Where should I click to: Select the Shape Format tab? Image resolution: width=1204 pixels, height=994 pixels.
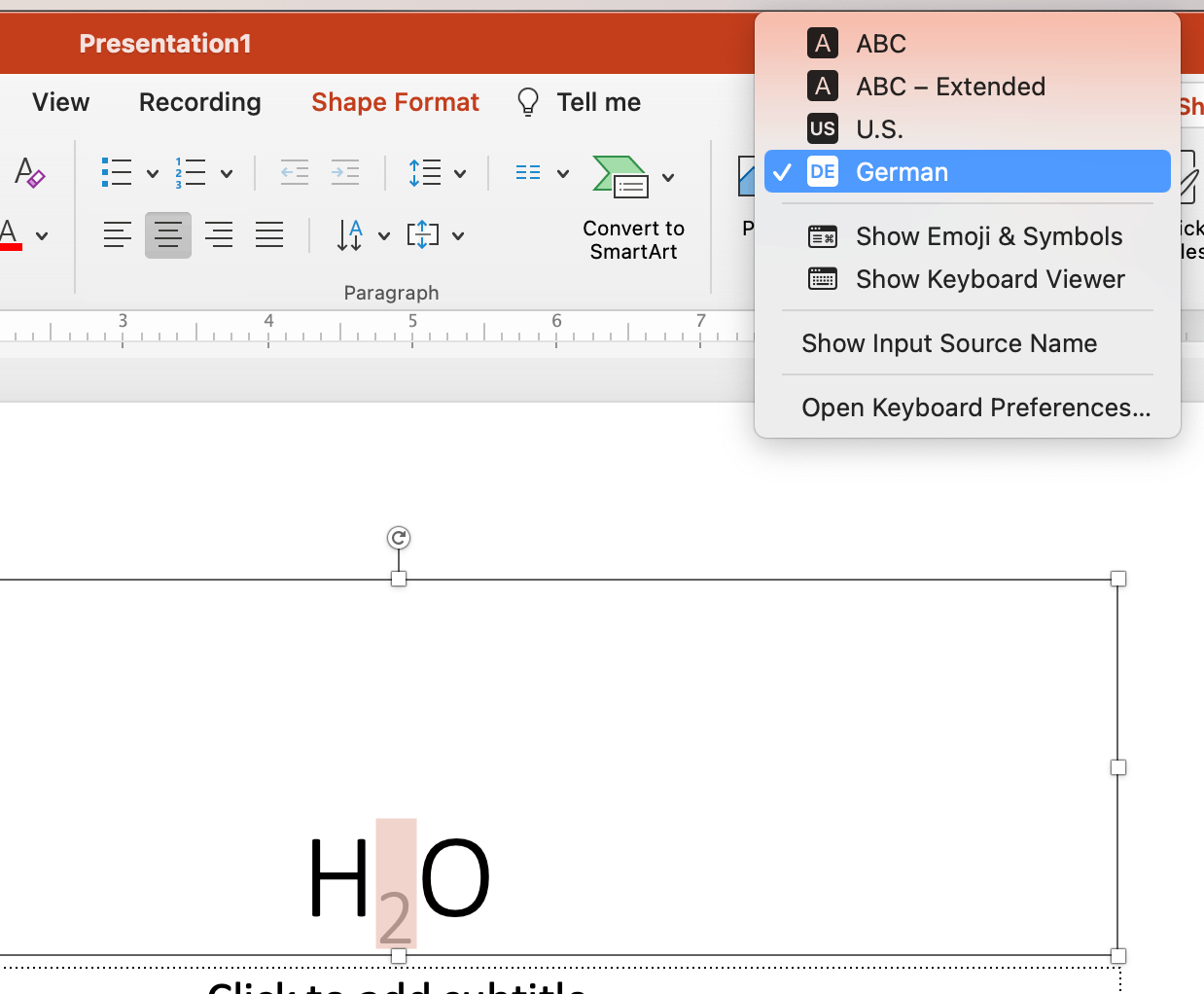(395, 102)
